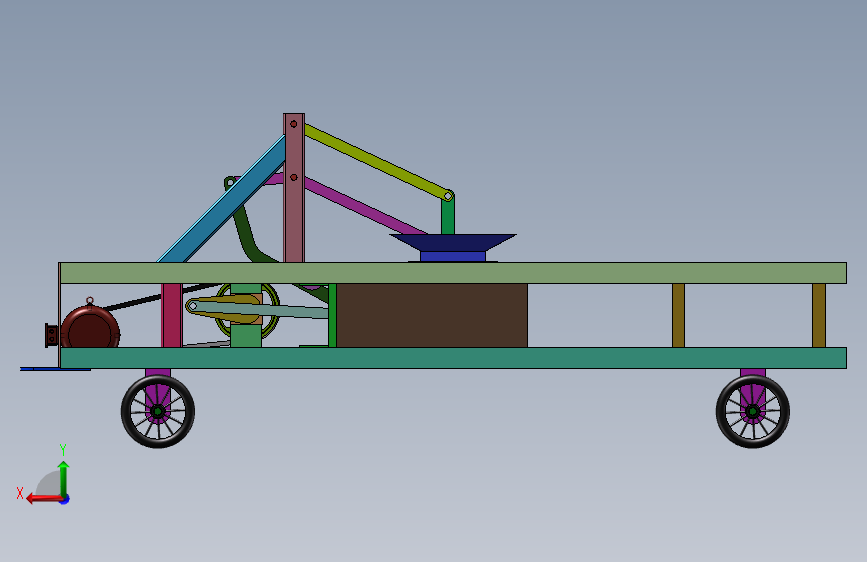Click the lower bolt on the mauve post
Viewport: 867px width, 562px height.
pos(294,178)
